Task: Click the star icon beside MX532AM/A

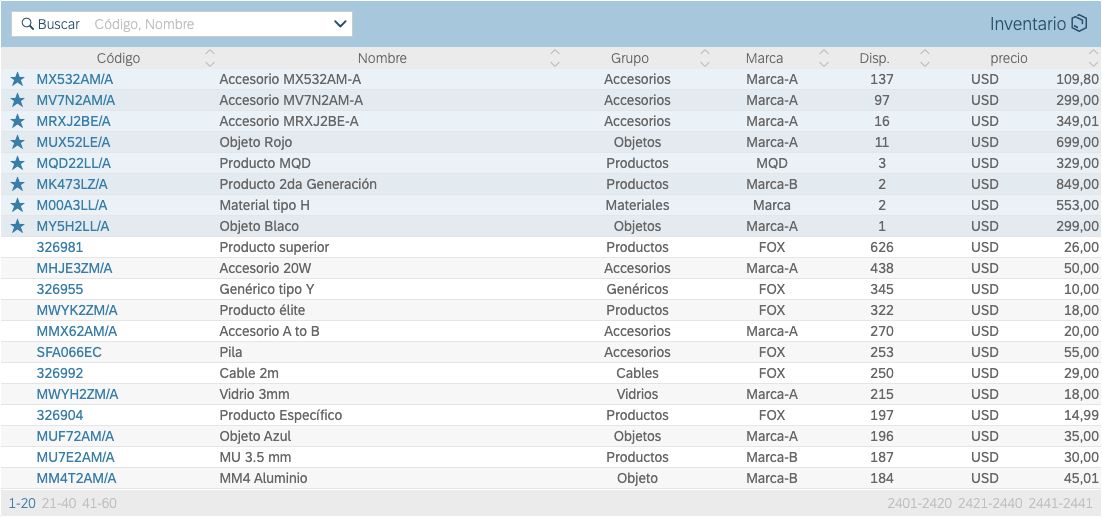Action: coord(17,79)
